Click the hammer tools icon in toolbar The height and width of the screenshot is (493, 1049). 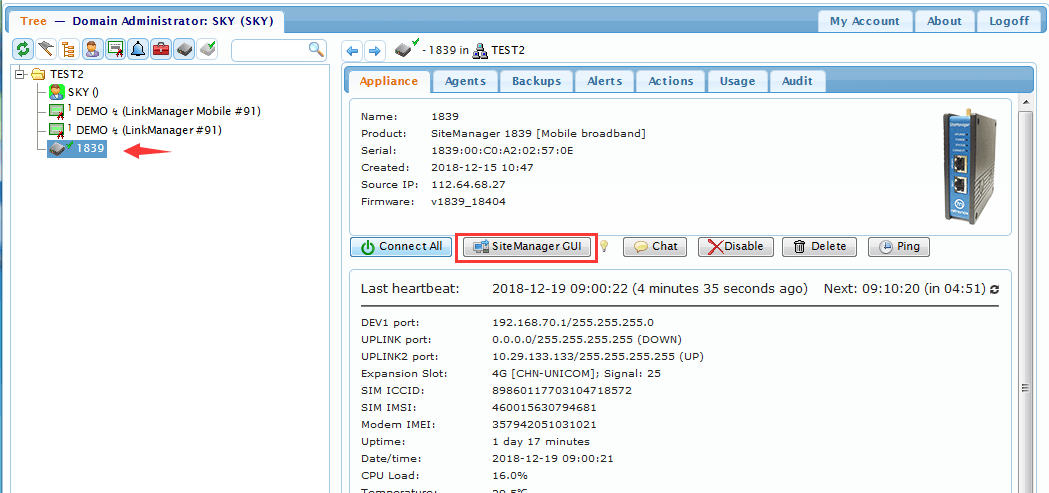click(46, 49)
